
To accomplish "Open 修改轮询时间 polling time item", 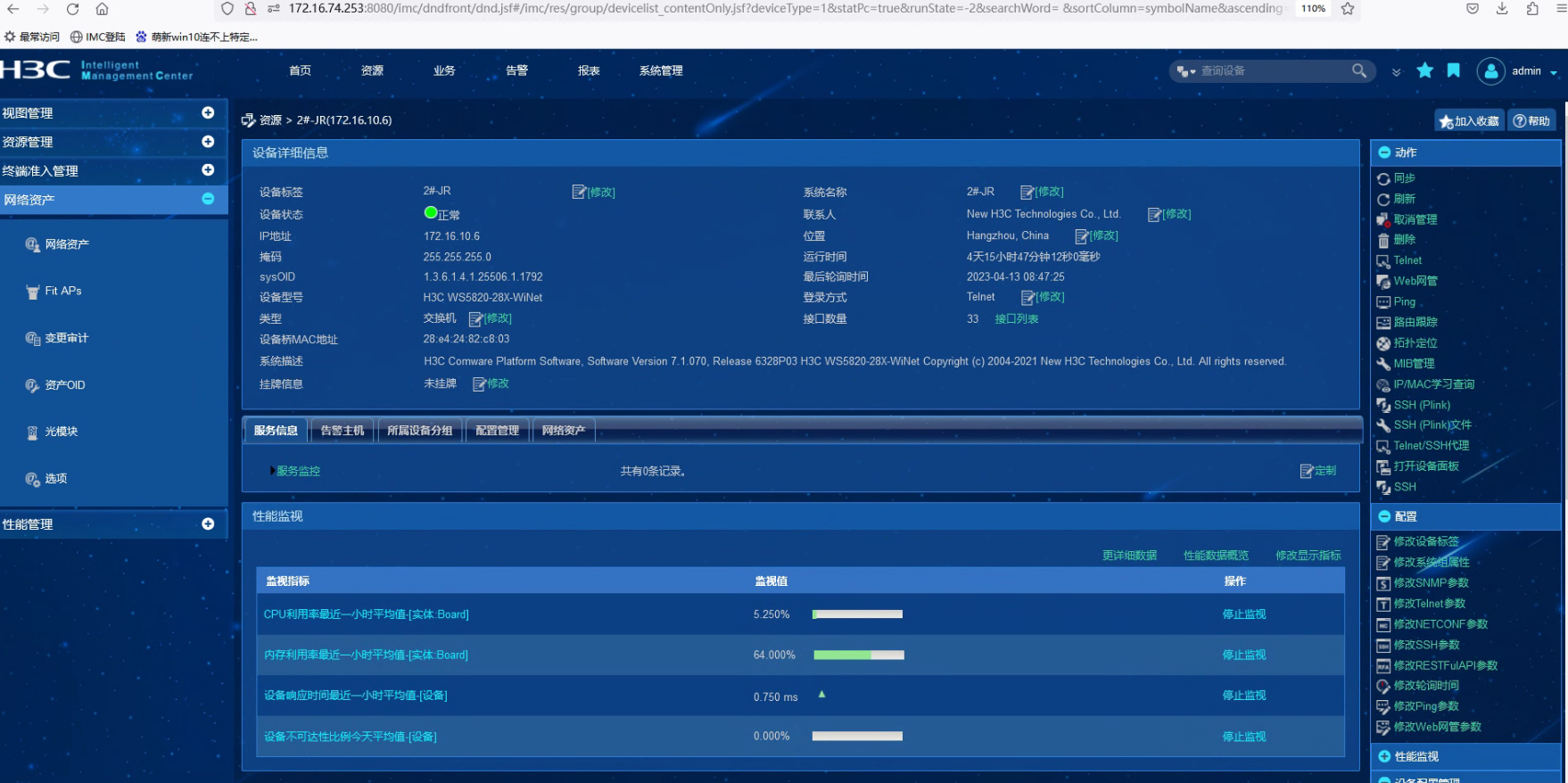I will pos(1426,686).
